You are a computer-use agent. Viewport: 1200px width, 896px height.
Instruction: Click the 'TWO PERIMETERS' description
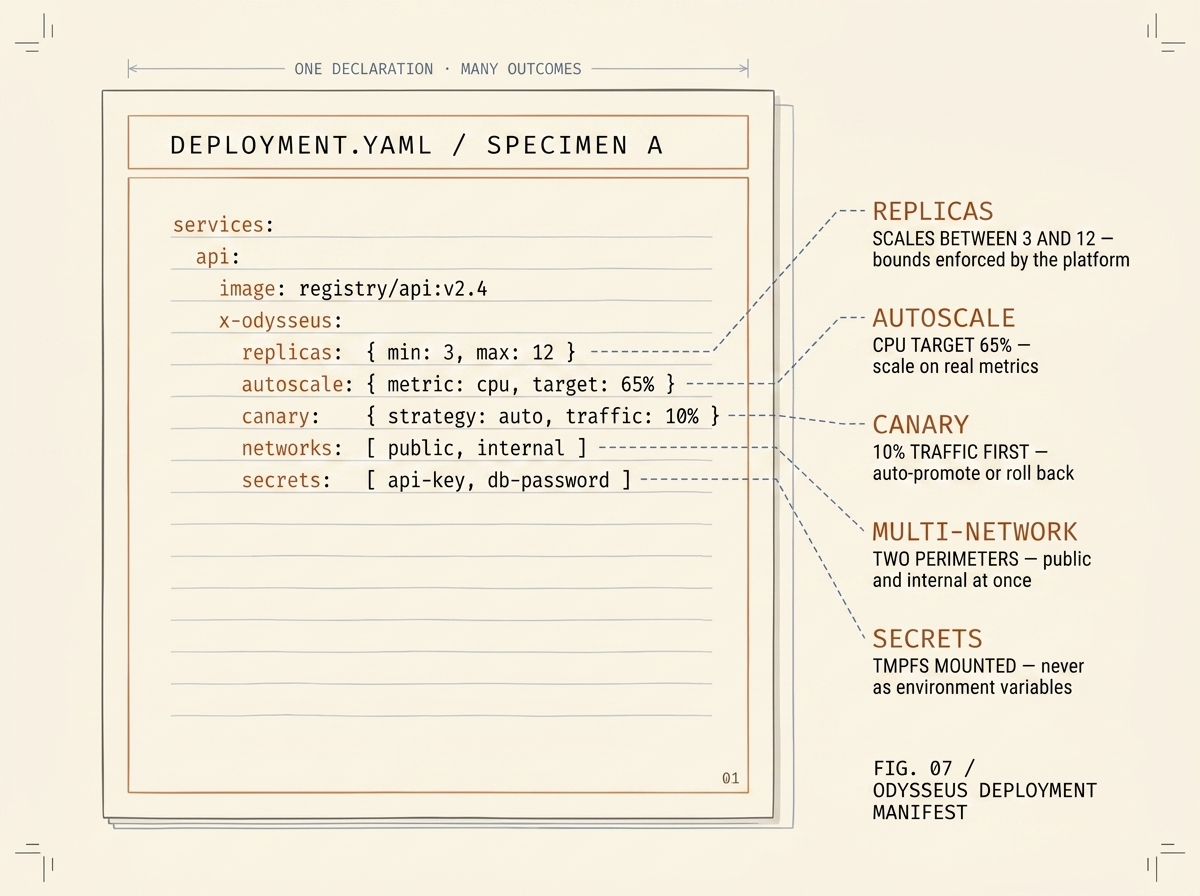pyautogui.click(x=982, y=569)
